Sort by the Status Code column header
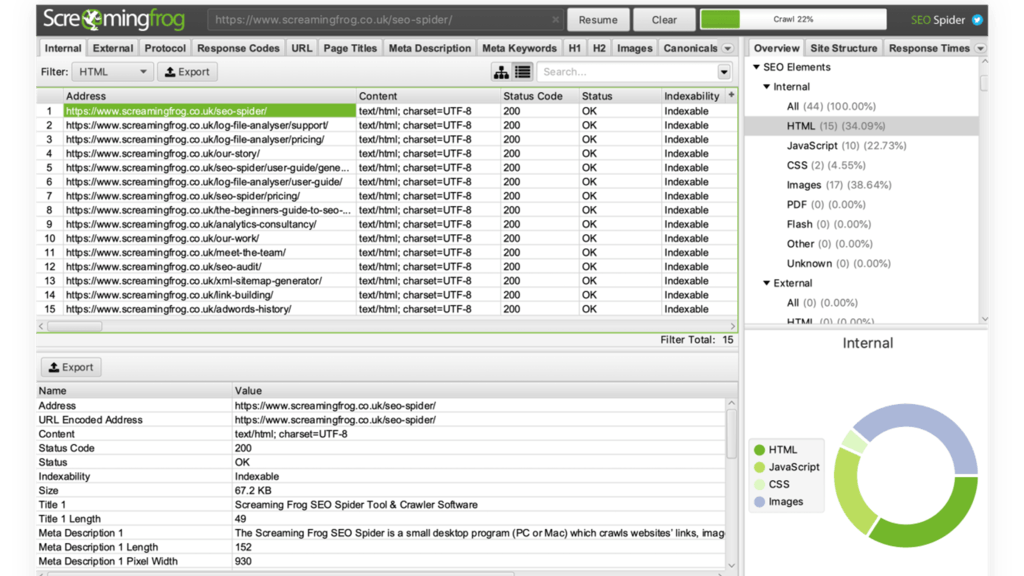 click(539, 96)
